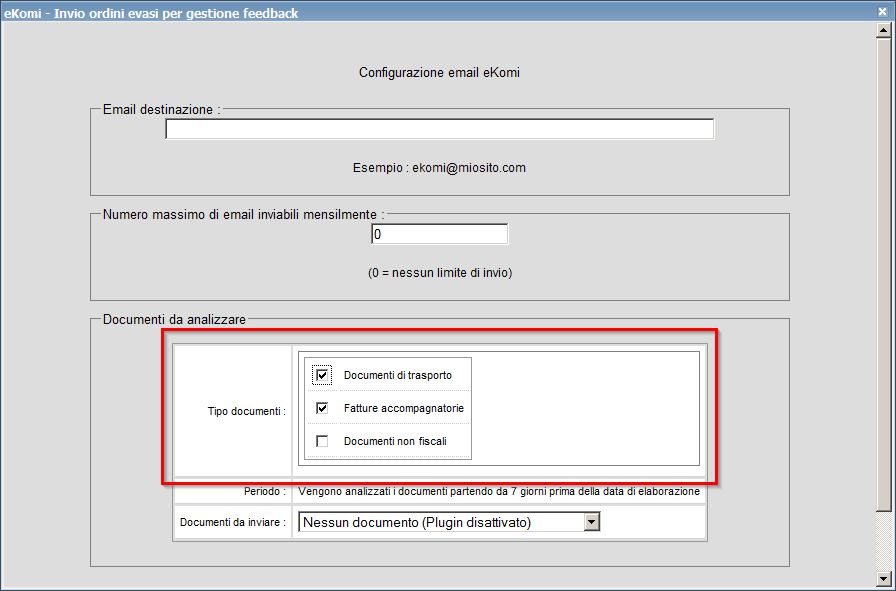Click the 'Periodo :' label
Screen dimensions: 896x591
click(265, 491)
